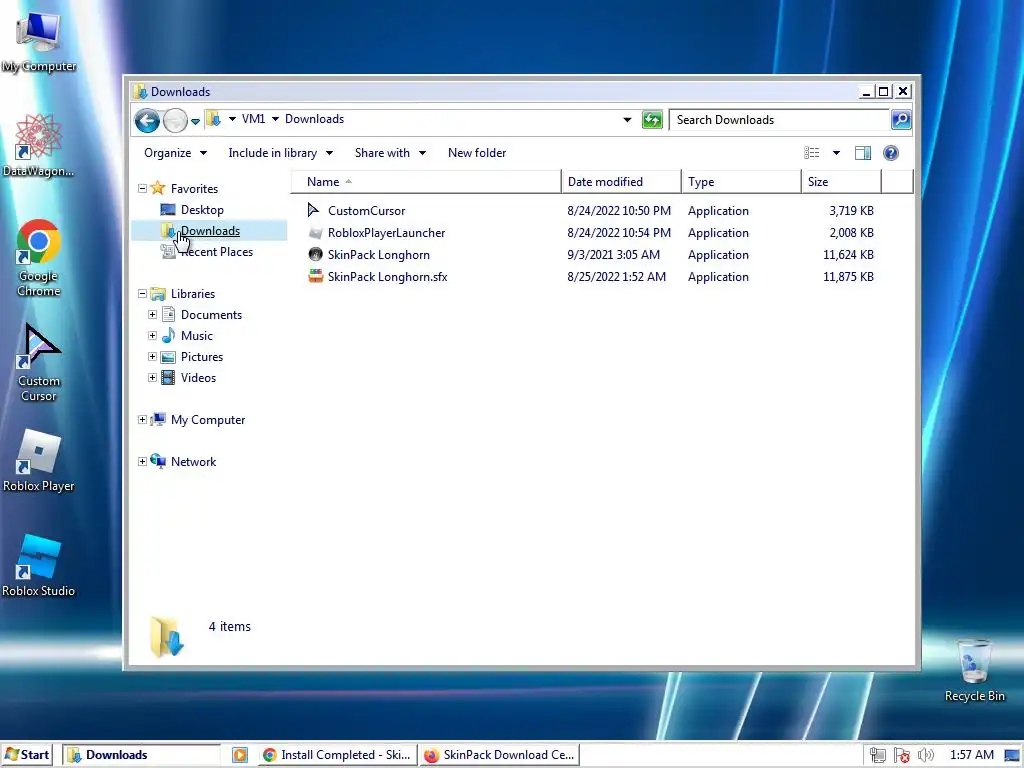The height and width of the screenshot is (768, 1024).
Task: Select the SkinPack Longhorn file icon
Action: click(315, 255)
